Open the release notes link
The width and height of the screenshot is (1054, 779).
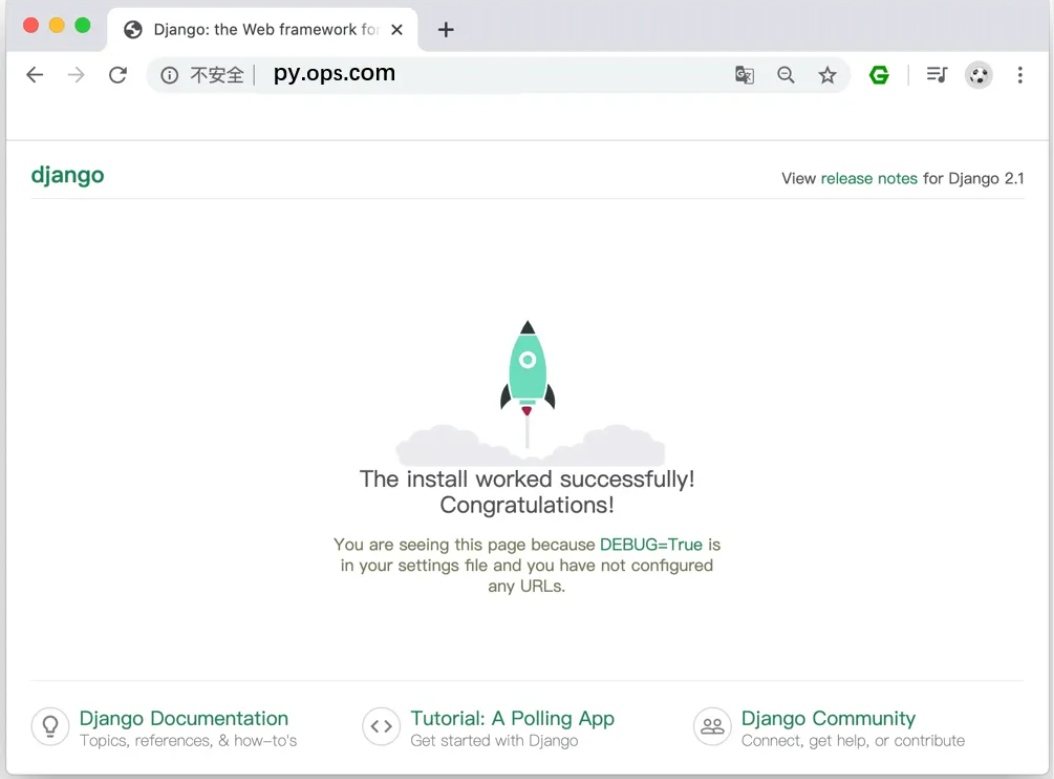click(x=869, y=178)
